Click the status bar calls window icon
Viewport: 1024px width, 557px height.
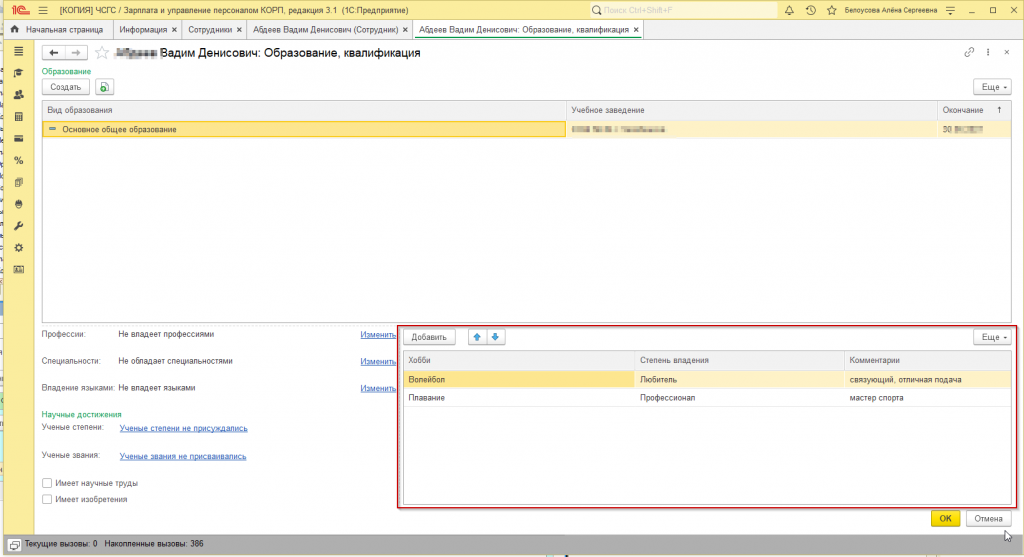coord(14,544)
